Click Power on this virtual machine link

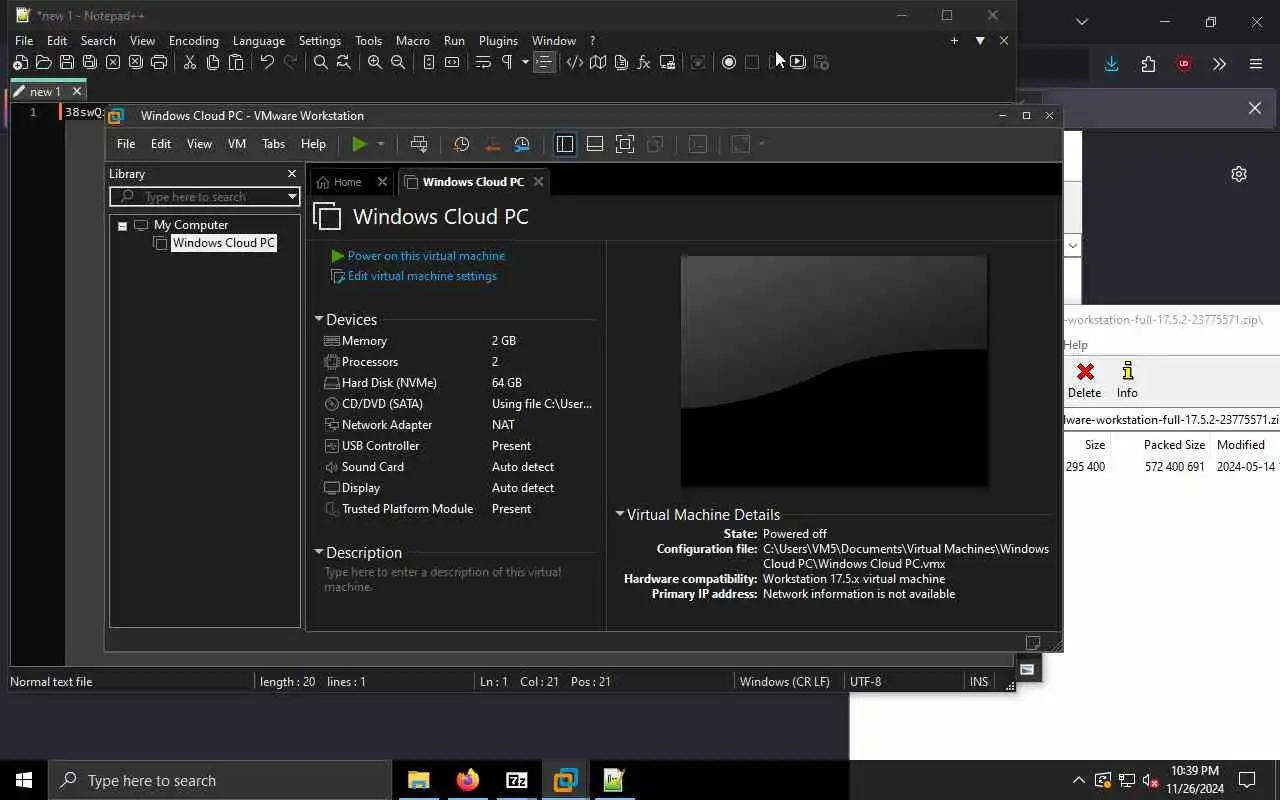[426, 256]
